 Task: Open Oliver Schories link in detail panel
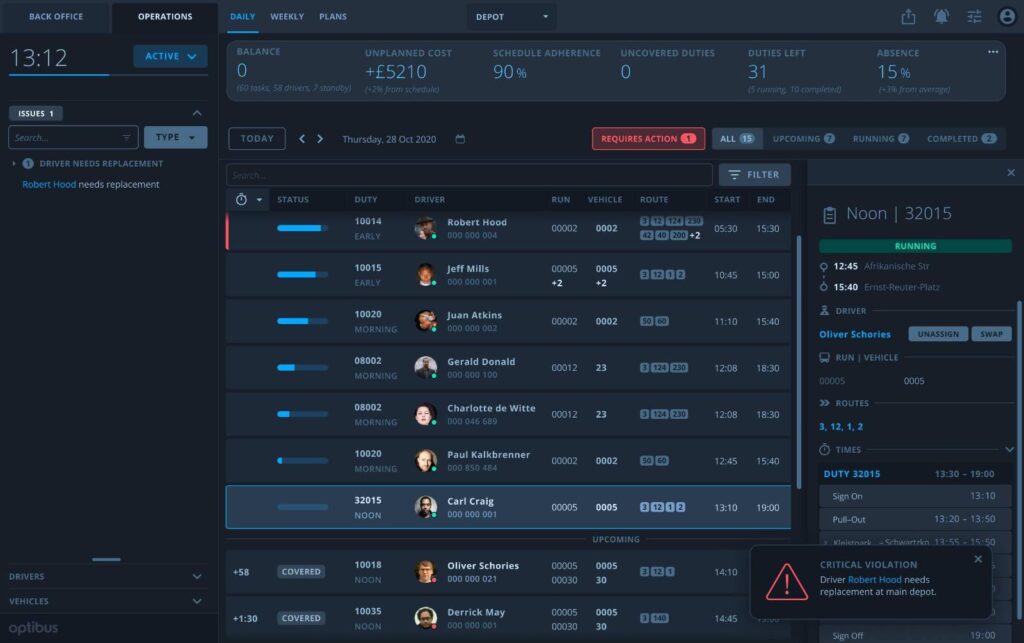click(x=855, y=334)
